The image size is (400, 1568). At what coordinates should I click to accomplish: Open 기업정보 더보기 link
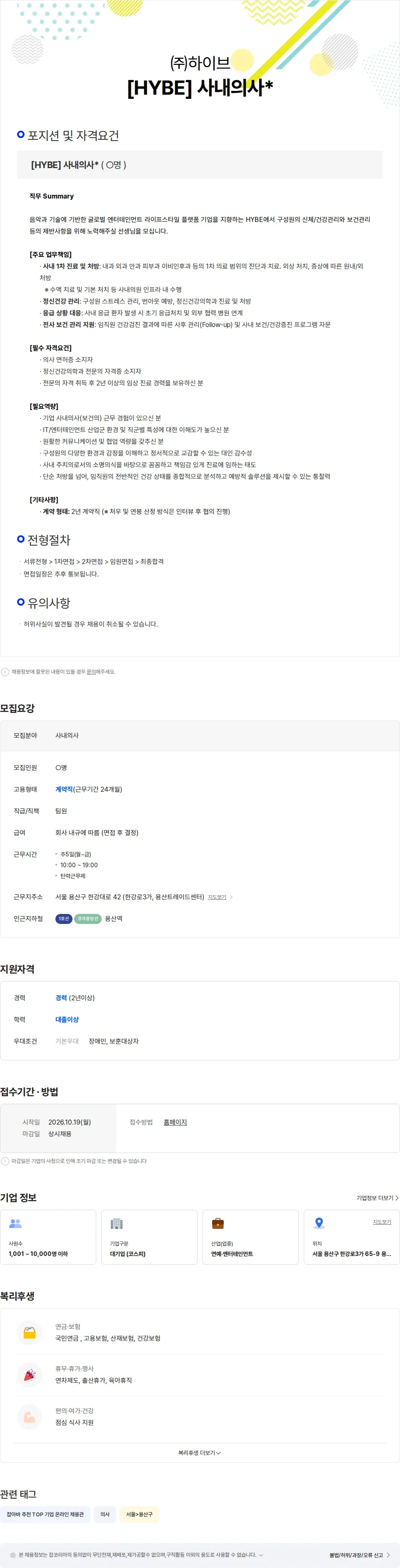pyautogui.click(x=377, y=1198)
